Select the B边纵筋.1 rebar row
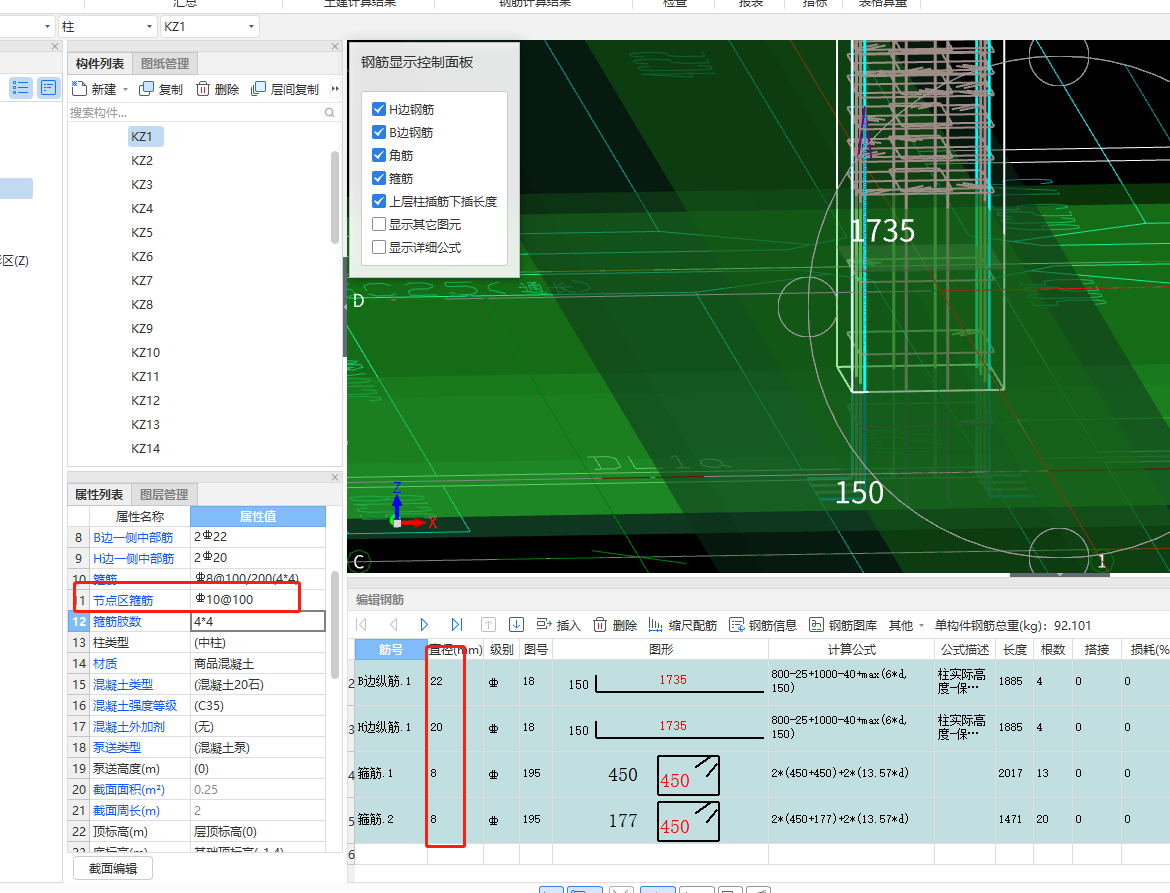 (761, 681)
